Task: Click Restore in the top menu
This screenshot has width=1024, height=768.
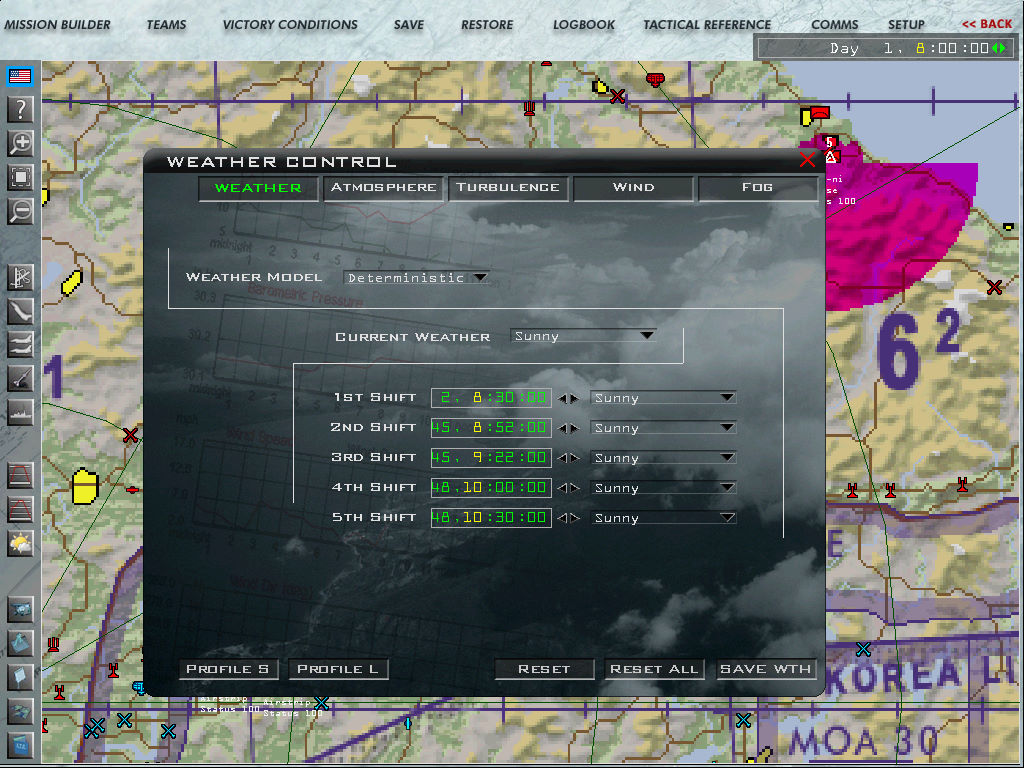Action: click(x=487, y=25)
